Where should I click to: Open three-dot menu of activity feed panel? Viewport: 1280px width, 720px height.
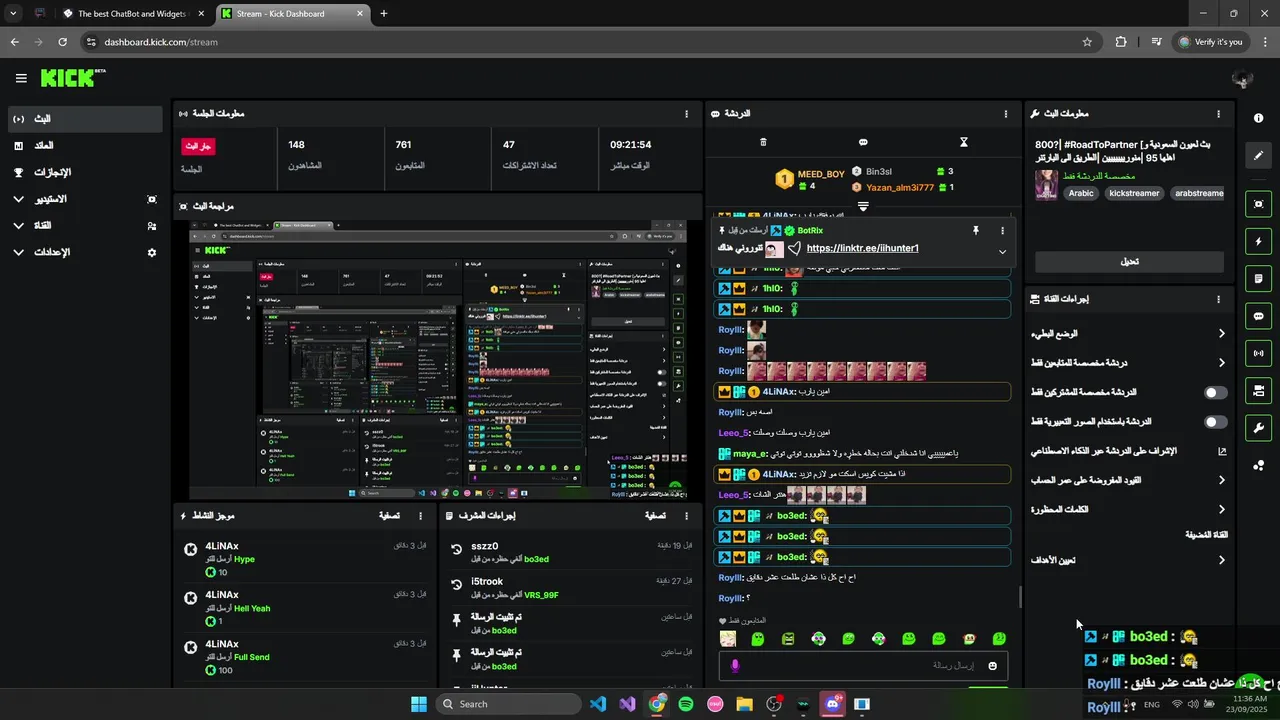click(420, 516)
